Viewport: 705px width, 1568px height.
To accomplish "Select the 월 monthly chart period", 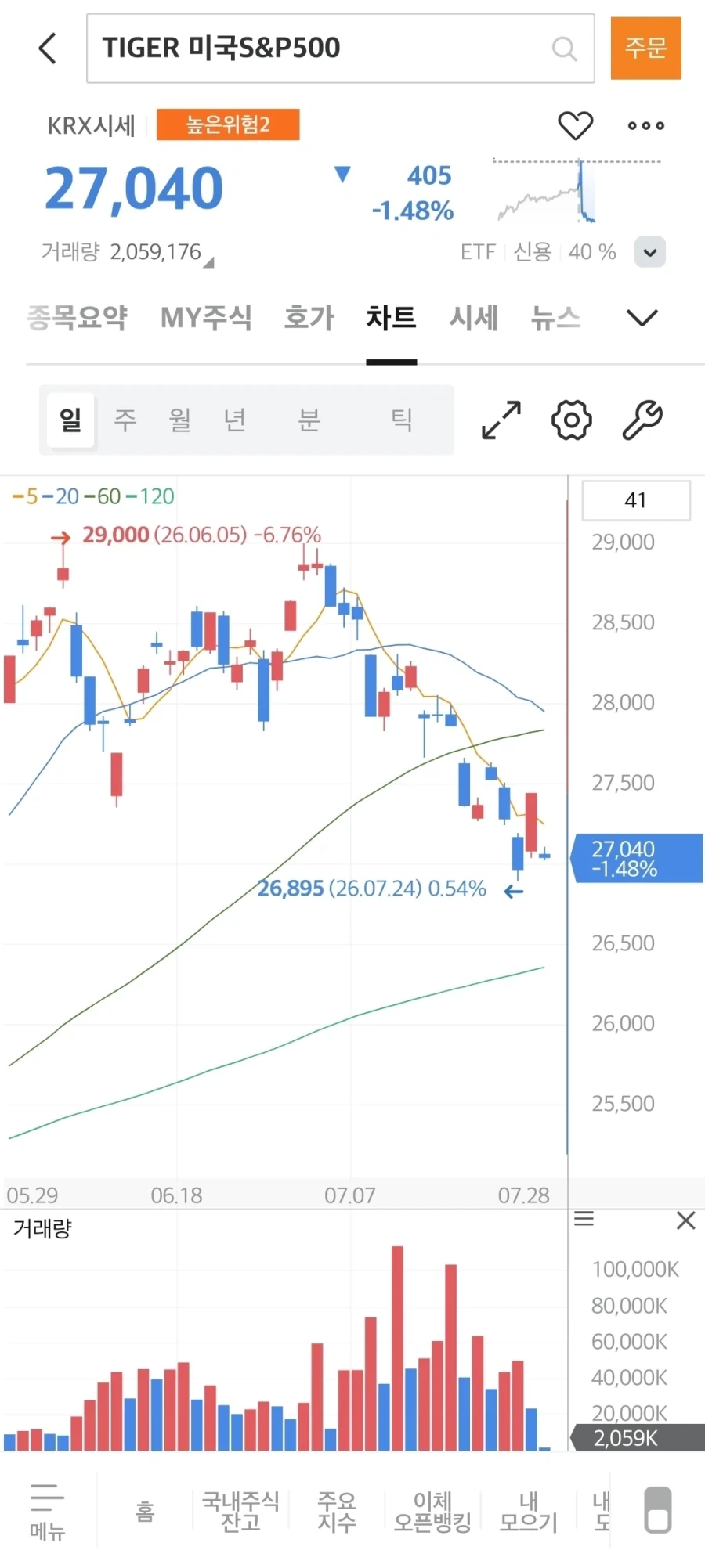I will tap(180, 420).
